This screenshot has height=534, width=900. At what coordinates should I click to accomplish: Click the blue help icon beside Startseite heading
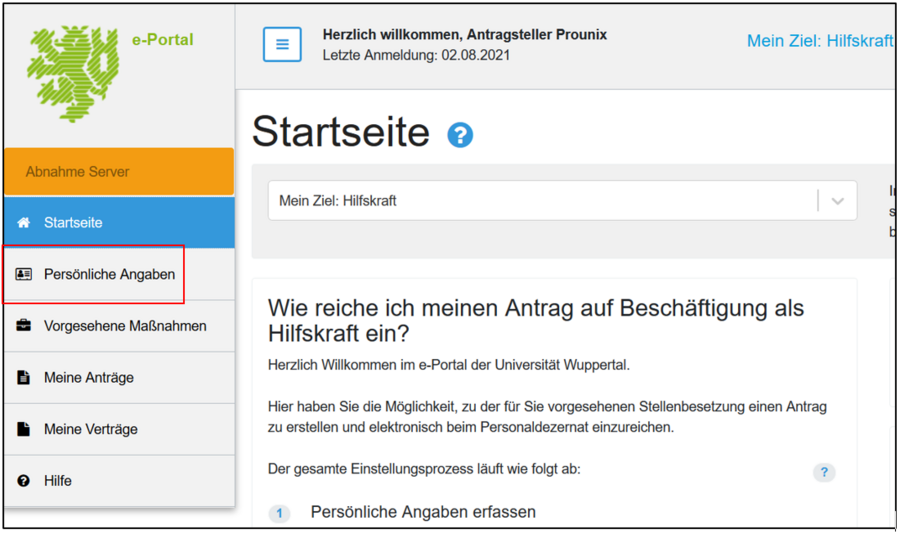pyautogui.click(x=460, y=135)
